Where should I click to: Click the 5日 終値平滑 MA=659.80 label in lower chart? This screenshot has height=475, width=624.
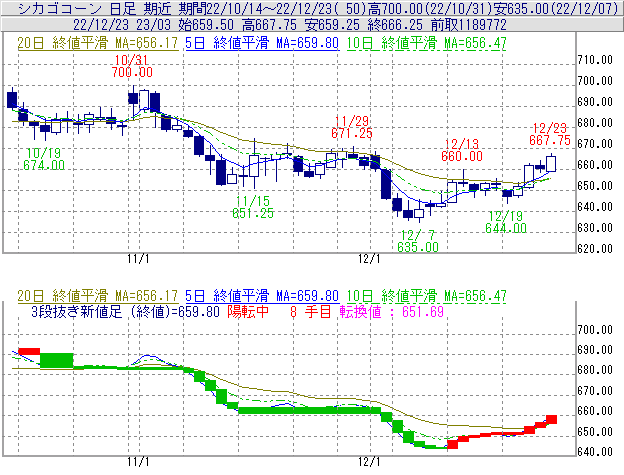pyautogui.click(x=262, y=296)
